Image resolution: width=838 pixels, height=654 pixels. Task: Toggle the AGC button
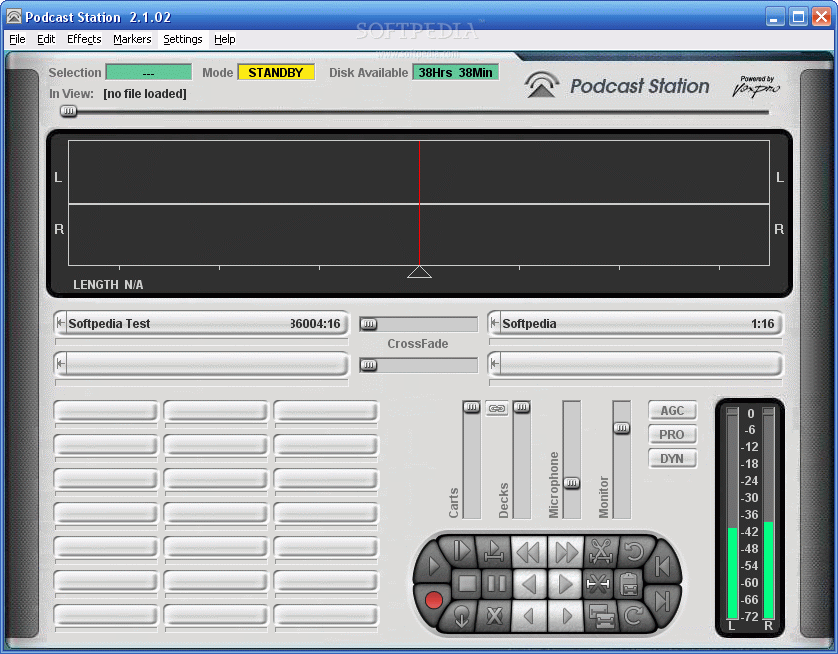[672, 410]
